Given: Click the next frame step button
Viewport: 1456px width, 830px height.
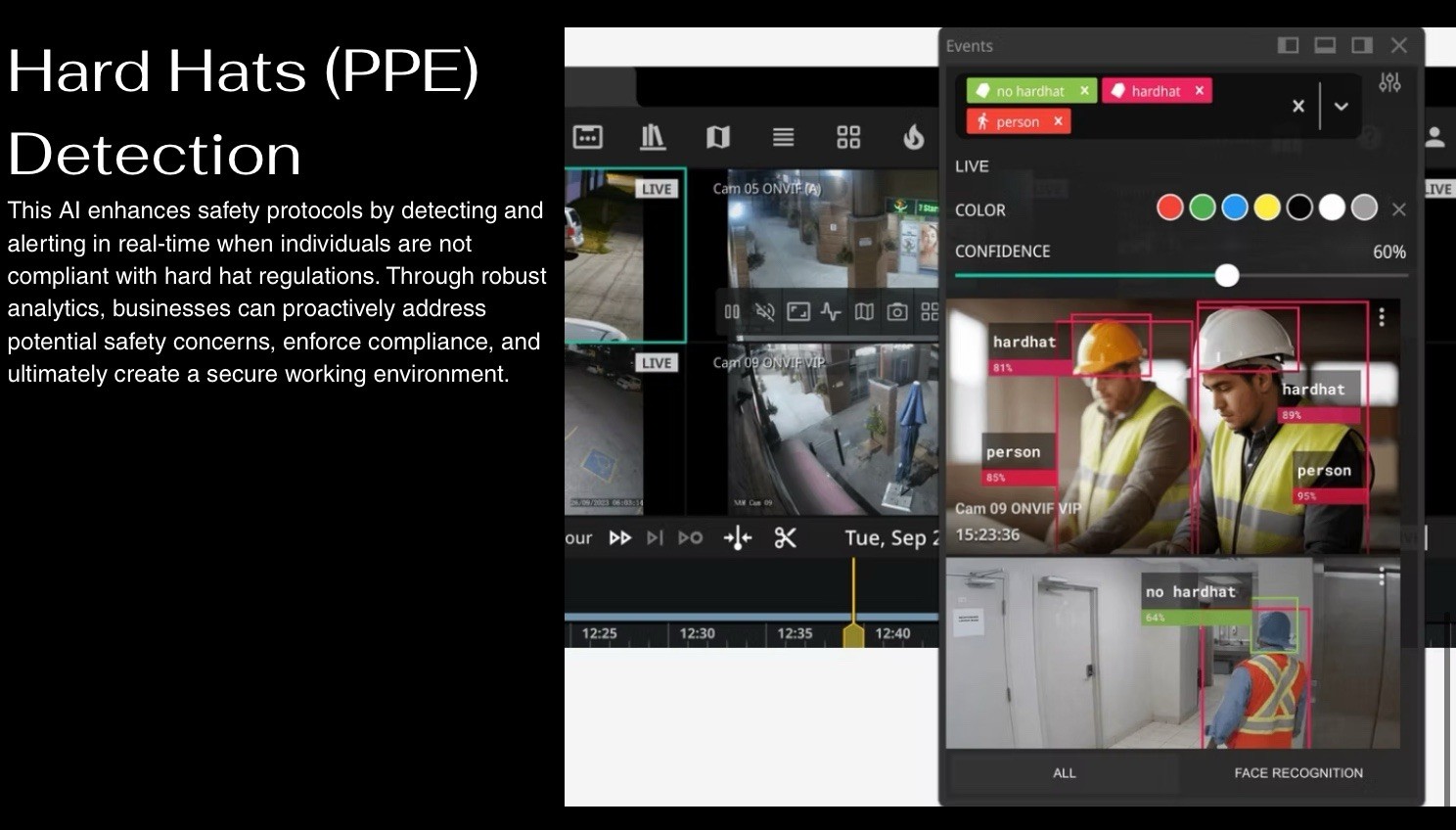Looking at the screenshot, I should [x=656, y=537].
